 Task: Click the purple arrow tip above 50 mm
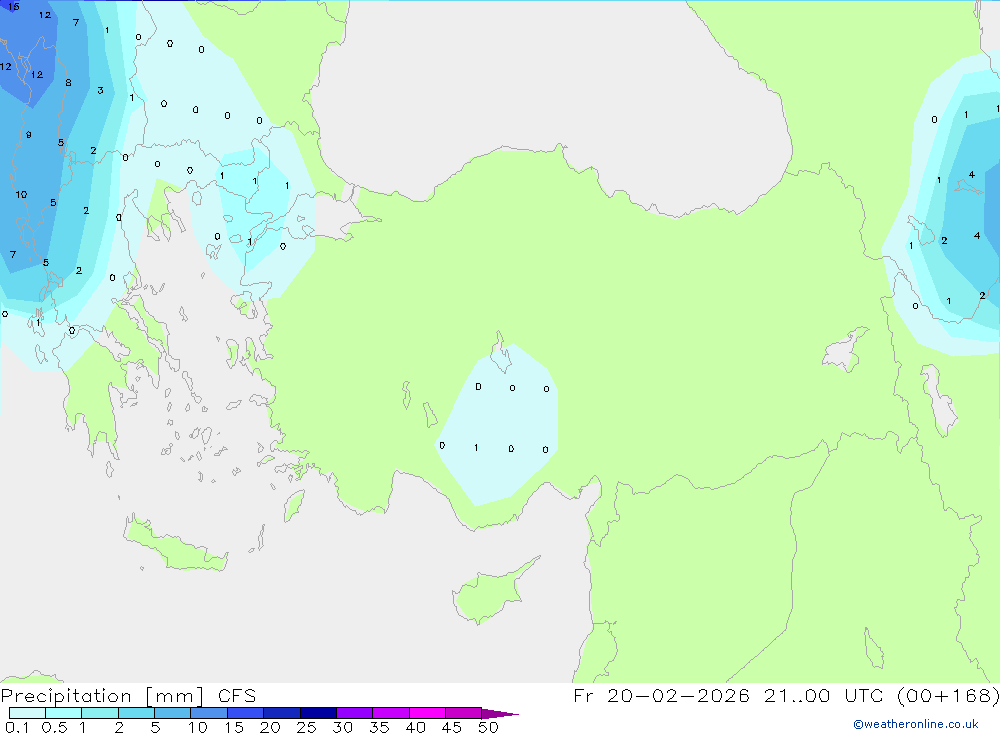tap(499, 713)
